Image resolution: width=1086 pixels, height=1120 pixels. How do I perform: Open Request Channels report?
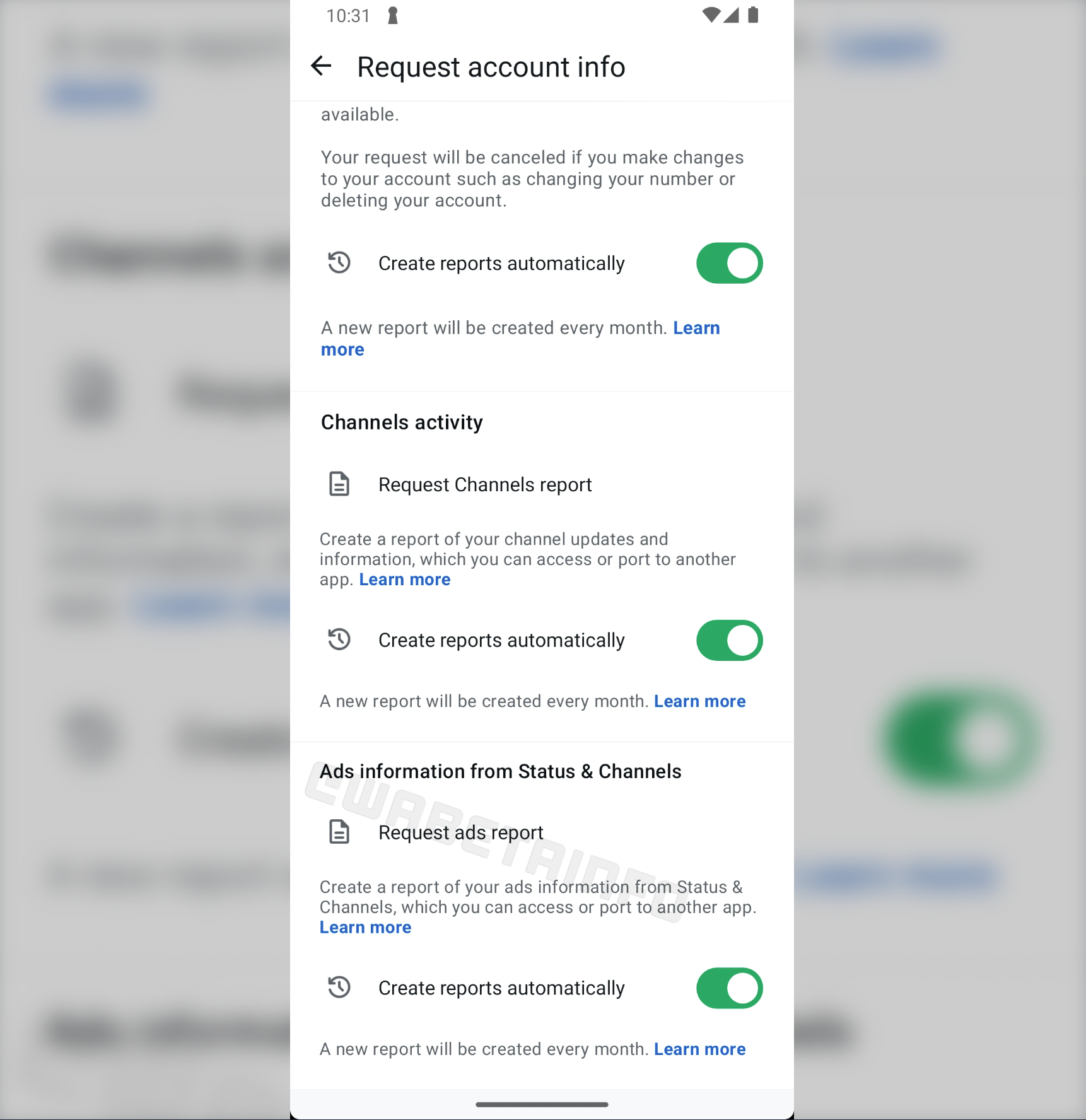(542, 484)
